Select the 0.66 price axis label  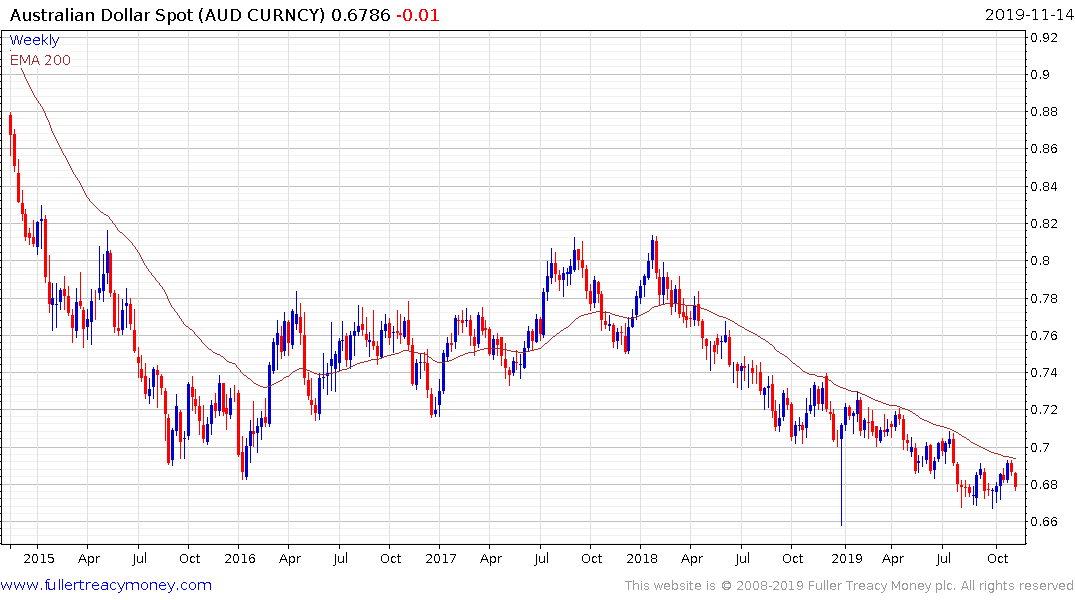point(1044,522)
